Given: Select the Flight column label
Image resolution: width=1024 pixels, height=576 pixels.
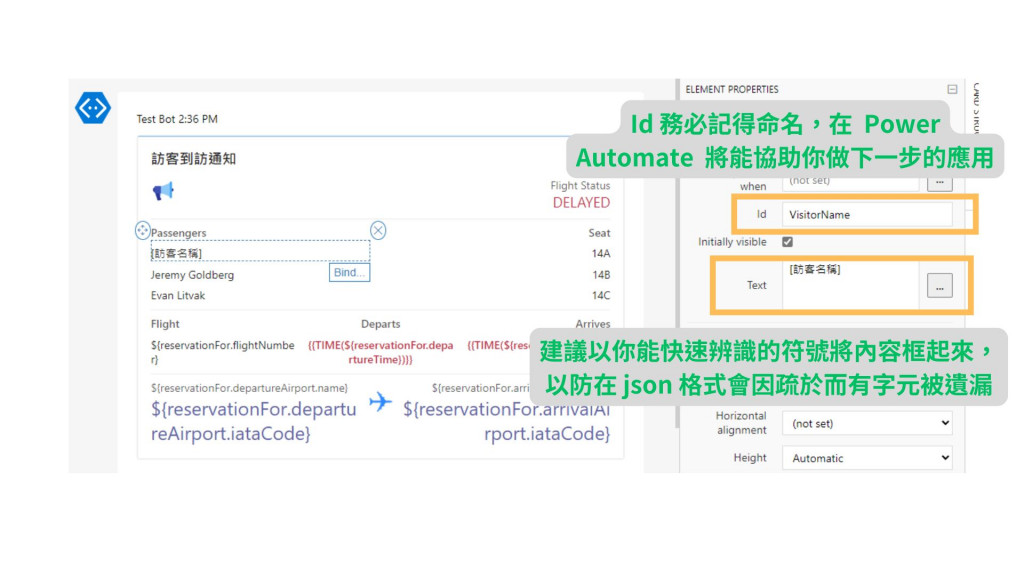Looking at the screenshot, I should 165,324.
